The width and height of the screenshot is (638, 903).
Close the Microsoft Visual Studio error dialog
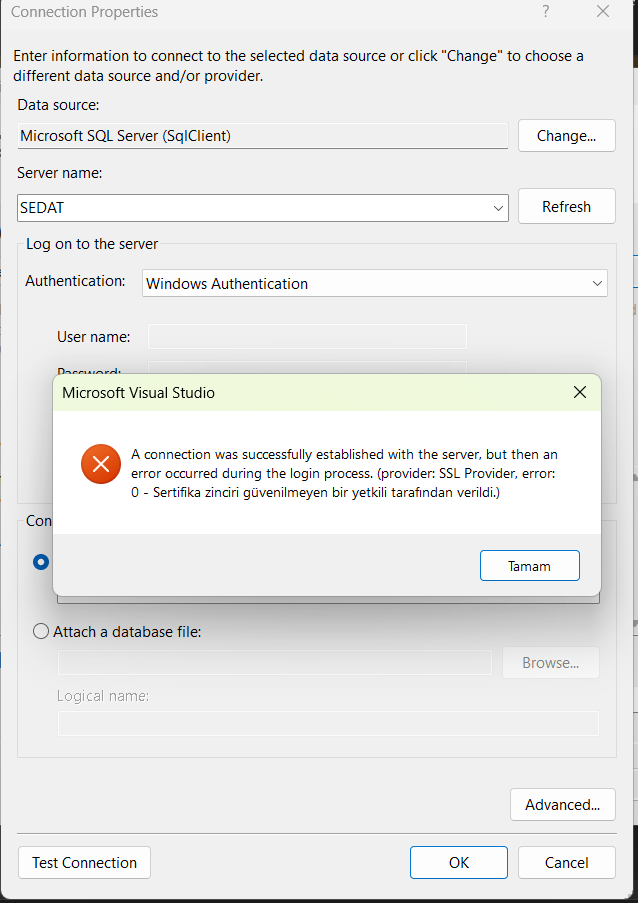580,393
